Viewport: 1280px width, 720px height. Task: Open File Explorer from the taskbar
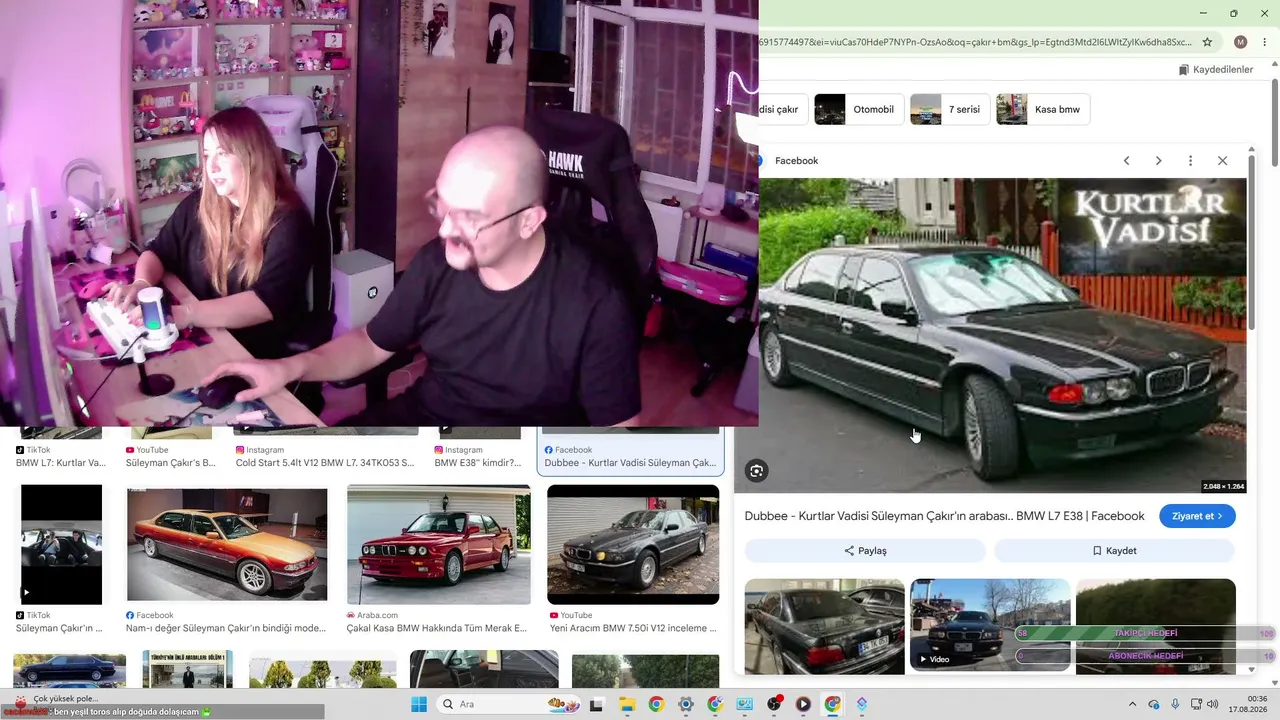[x=626, y=704]
